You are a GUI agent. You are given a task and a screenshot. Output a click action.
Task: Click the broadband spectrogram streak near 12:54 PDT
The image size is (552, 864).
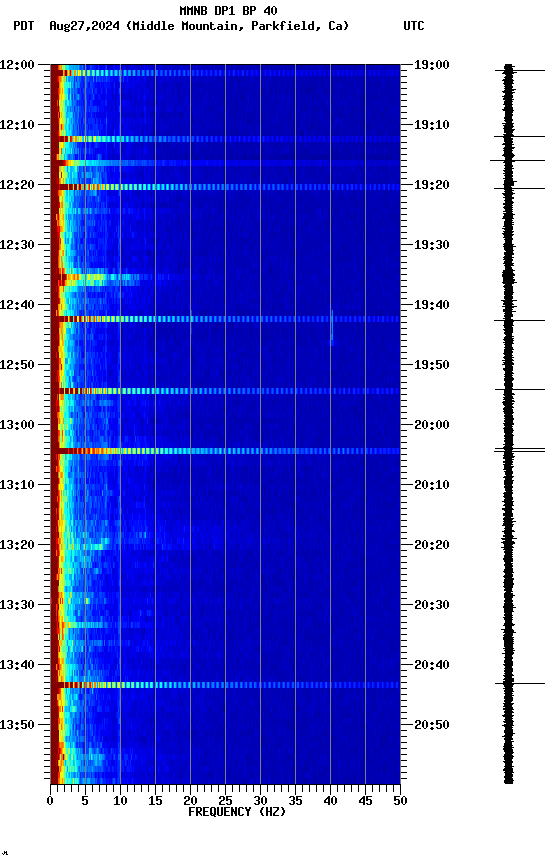pos(225,391)
